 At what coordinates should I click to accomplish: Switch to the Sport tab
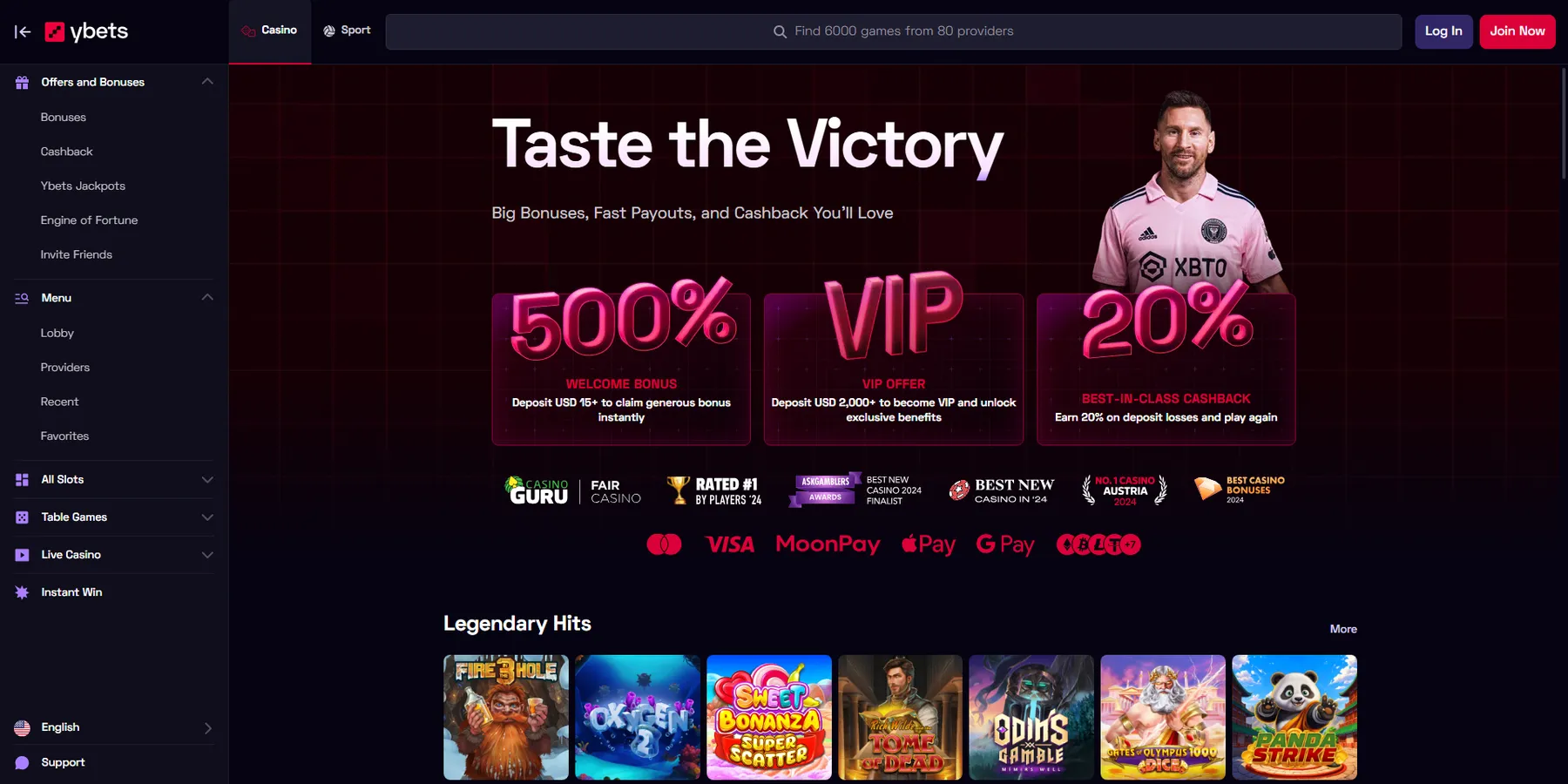[x=347, y=30]
